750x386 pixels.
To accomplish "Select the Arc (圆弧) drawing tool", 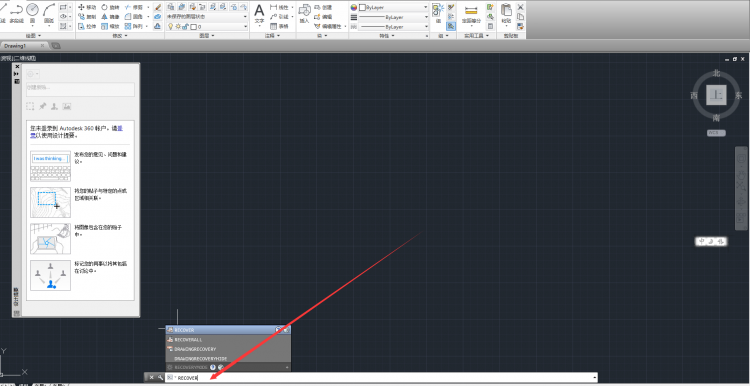I will click(x=49, y=12).
